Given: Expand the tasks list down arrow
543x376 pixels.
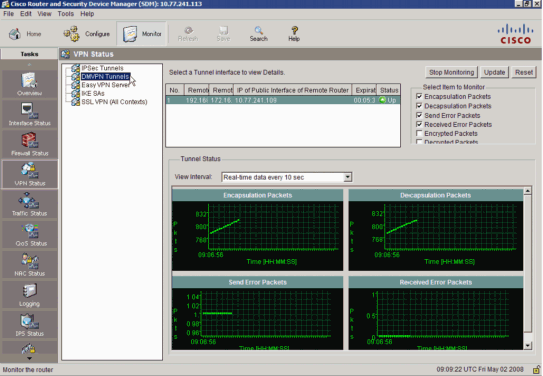Looking at the screenshot, I should click(x=29, y=359).
